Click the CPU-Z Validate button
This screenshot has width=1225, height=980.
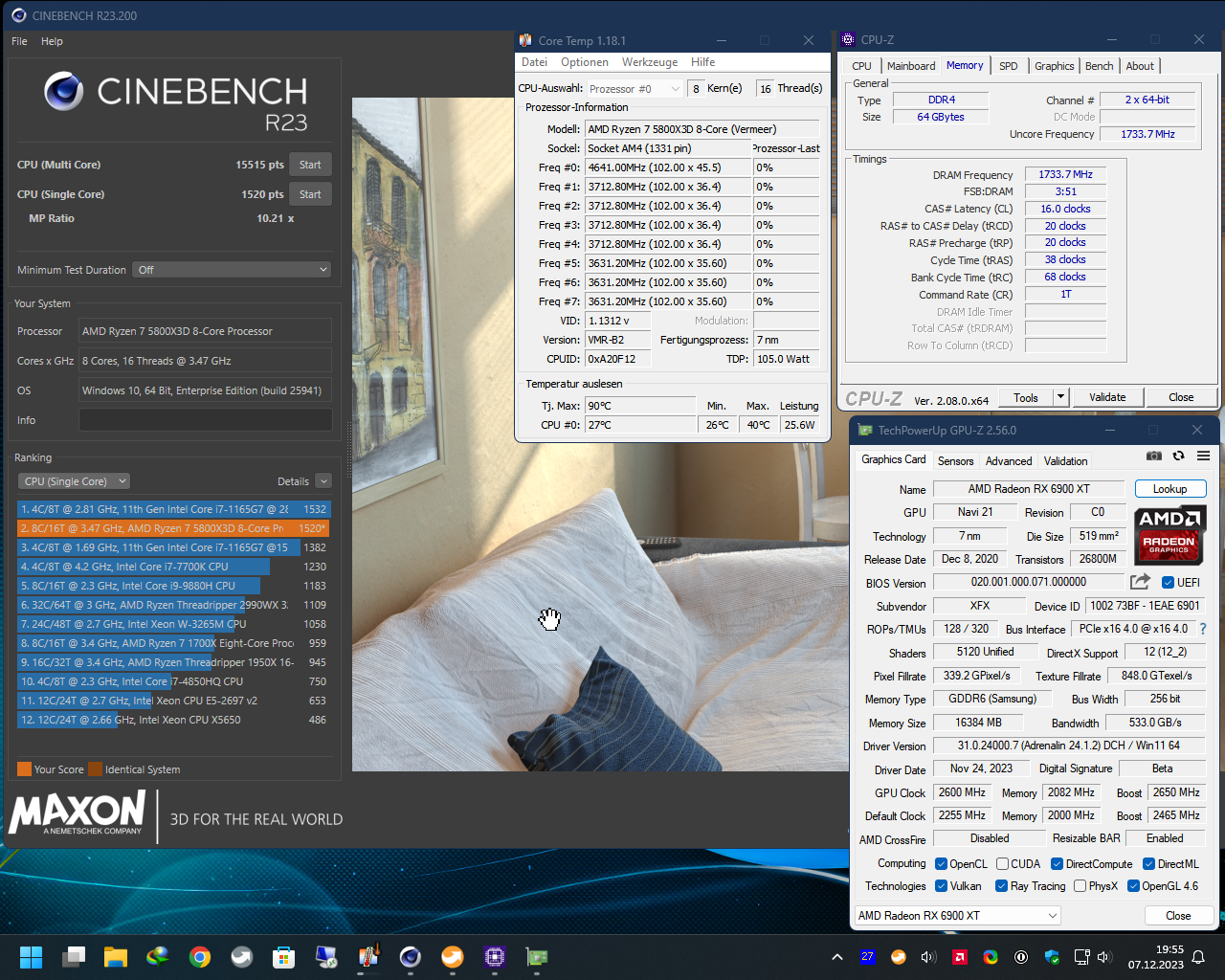[x=1107, y=397]
